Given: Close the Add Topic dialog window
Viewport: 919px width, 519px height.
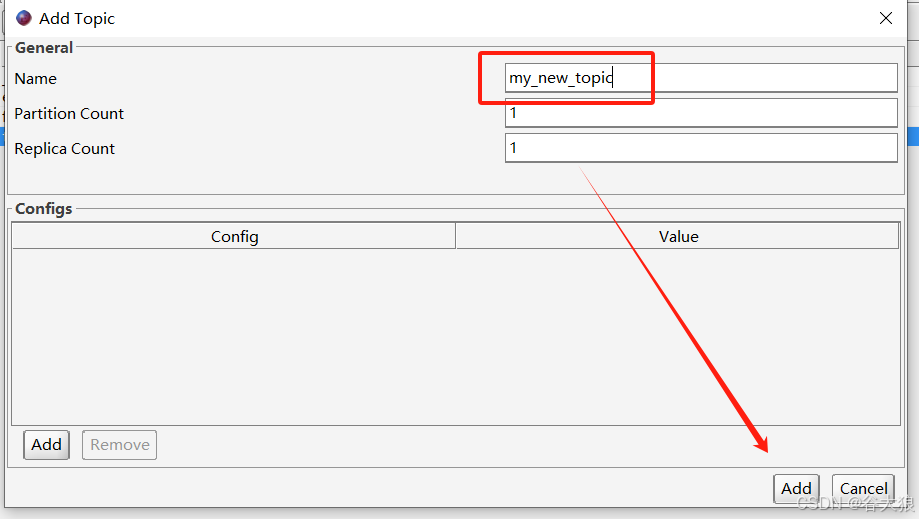Looking at the screenshot, I should (x=885, y=18).
